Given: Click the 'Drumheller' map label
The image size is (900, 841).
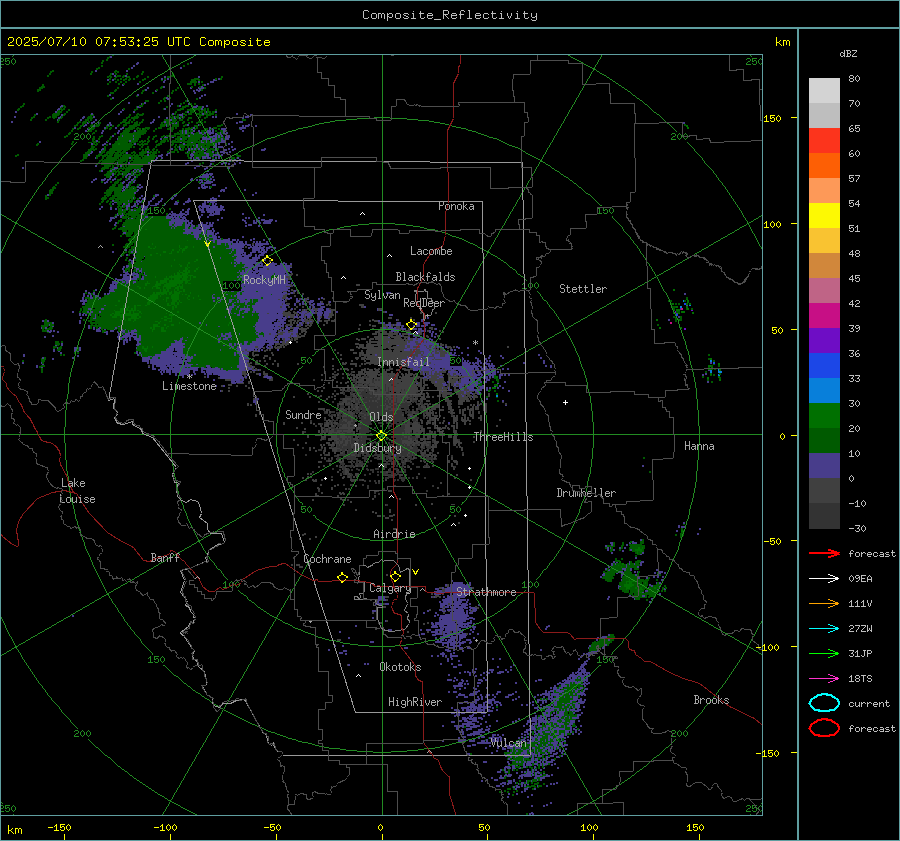Looking at the screenshot, I should coord(586,493).
